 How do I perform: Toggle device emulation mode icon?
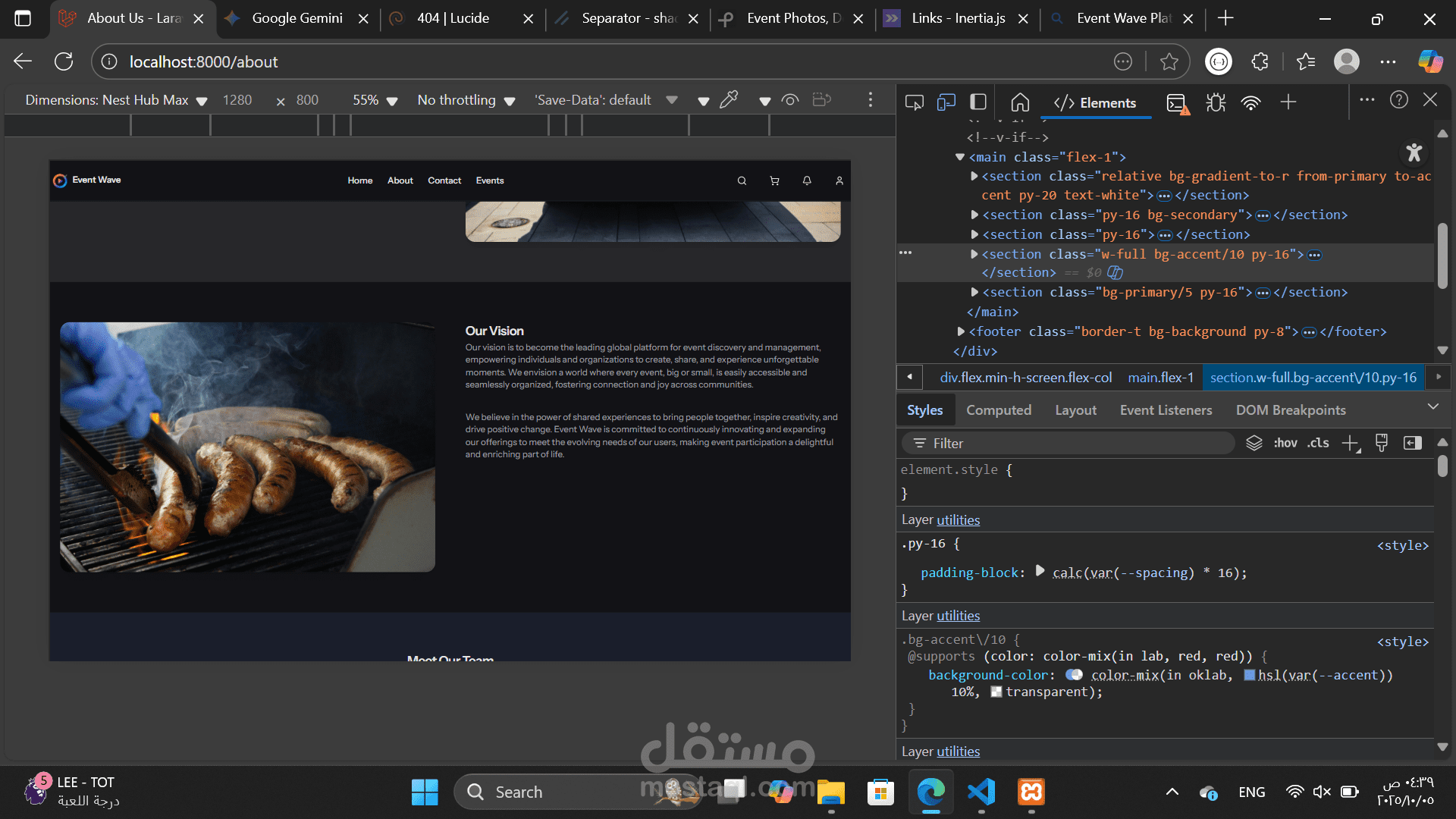(x=946, y=102)
